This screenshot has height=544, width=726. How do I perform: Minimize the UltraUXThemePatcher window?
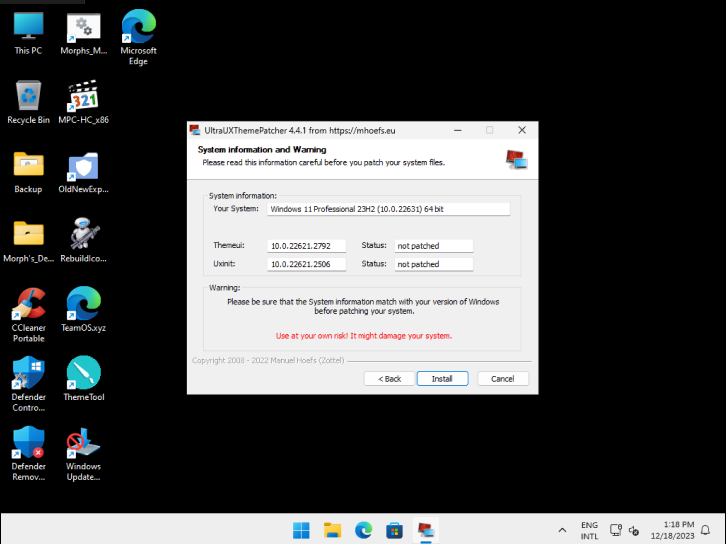coord(457,131)
